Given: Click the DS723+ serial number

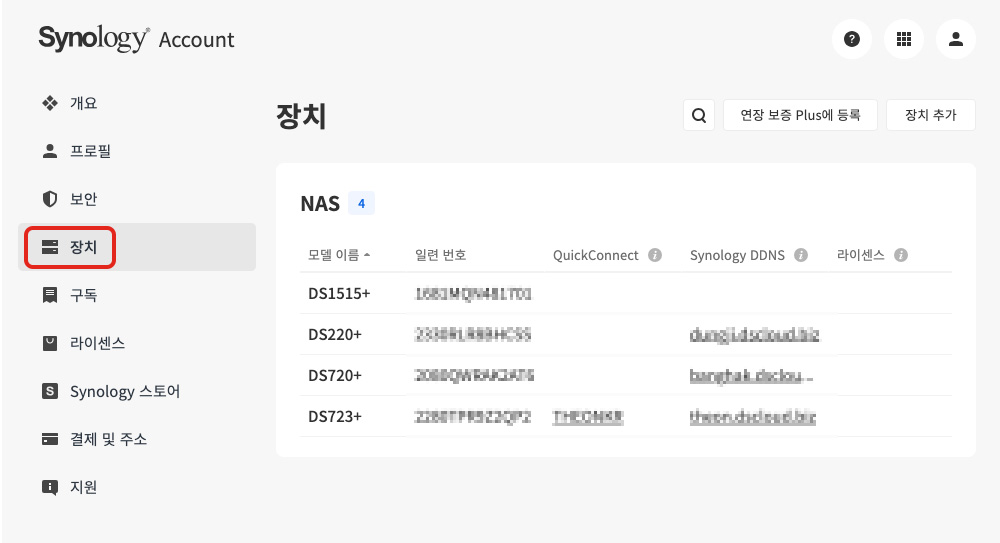Looking at the screenshot, I should coord(473,417).
